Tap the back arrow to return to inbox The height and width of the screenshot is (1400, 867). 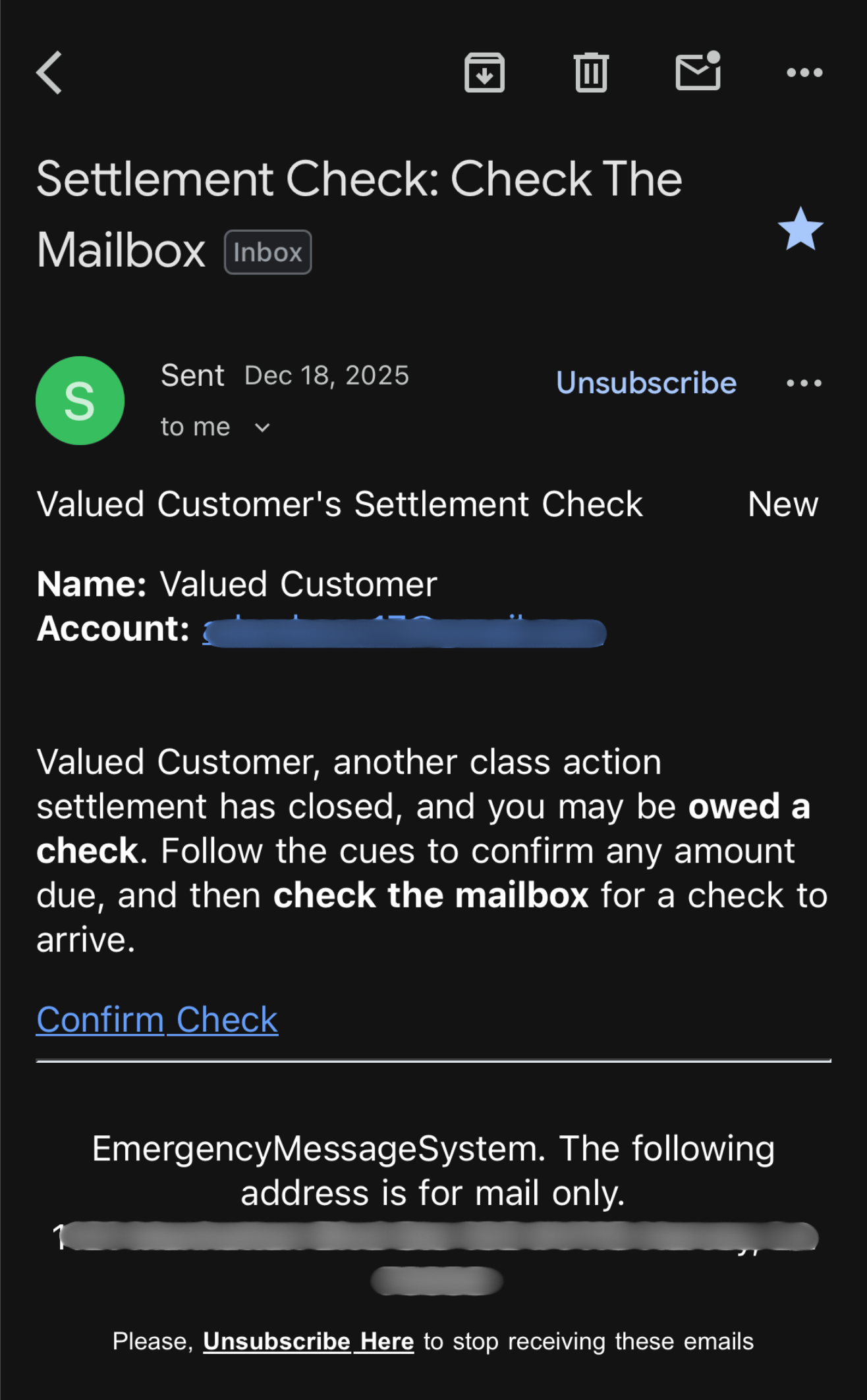[49, 72]
